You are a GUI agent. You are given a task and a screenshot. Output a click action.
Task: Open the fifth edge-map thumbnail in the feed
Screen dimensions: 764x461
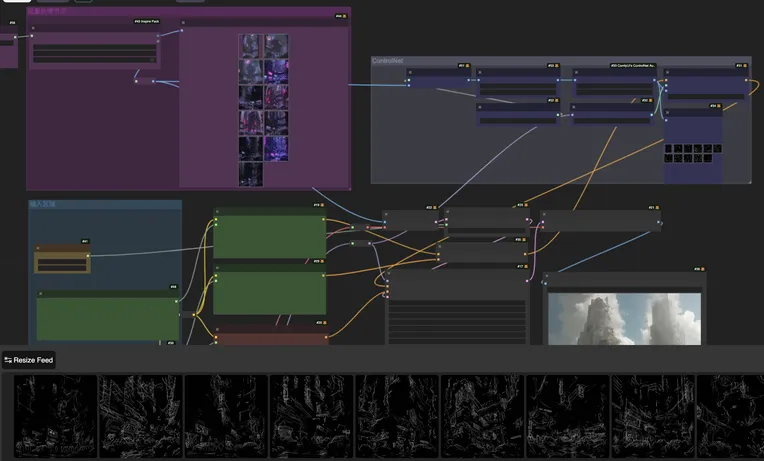(x=397, y=417)
